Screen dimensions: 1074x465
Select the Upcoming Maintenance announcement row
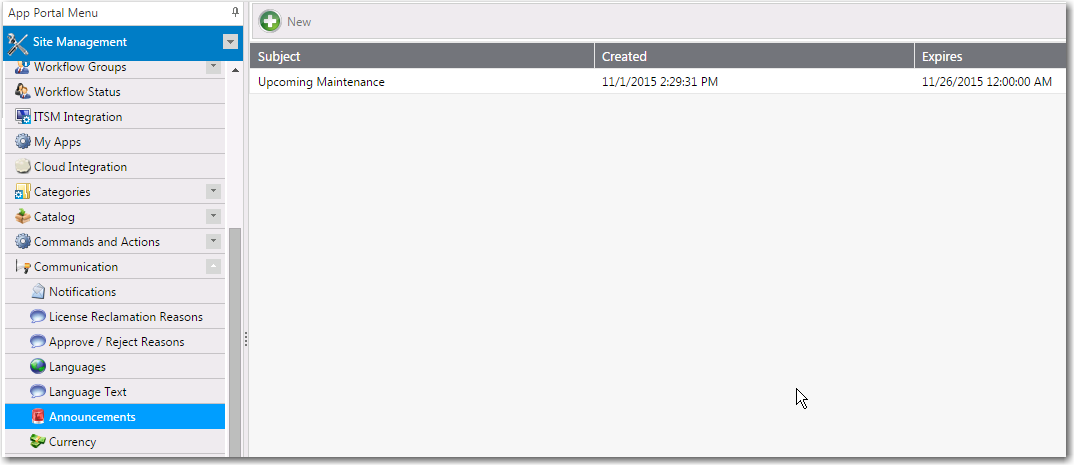(321, 82)
